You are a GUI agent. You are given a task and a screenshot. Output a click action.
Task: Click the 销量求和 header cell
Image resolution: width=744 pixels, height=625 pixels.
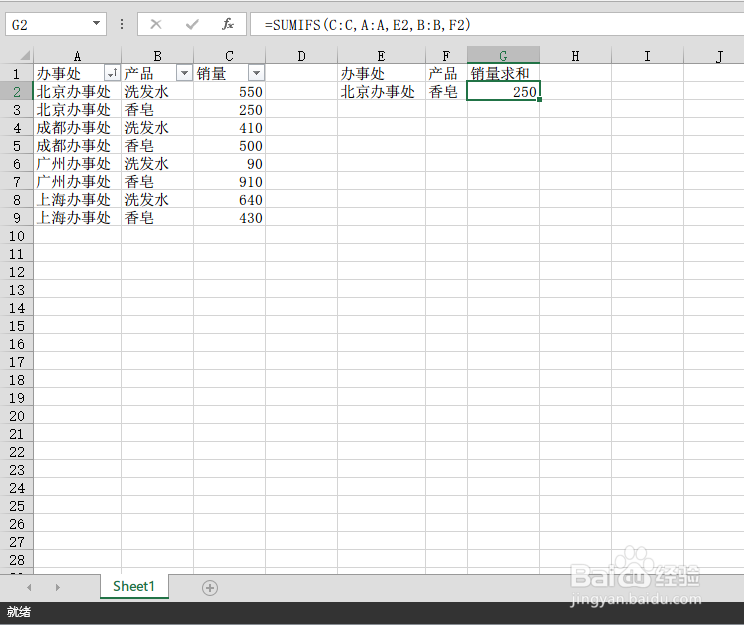(503, 73)
